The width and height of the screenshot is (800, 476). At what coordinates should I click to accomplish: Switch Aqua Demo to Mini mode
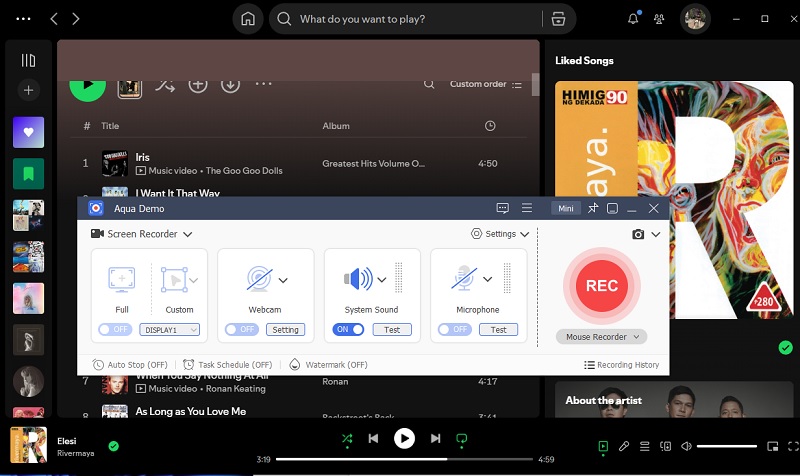pyautogui.click(x=565, y=208)
